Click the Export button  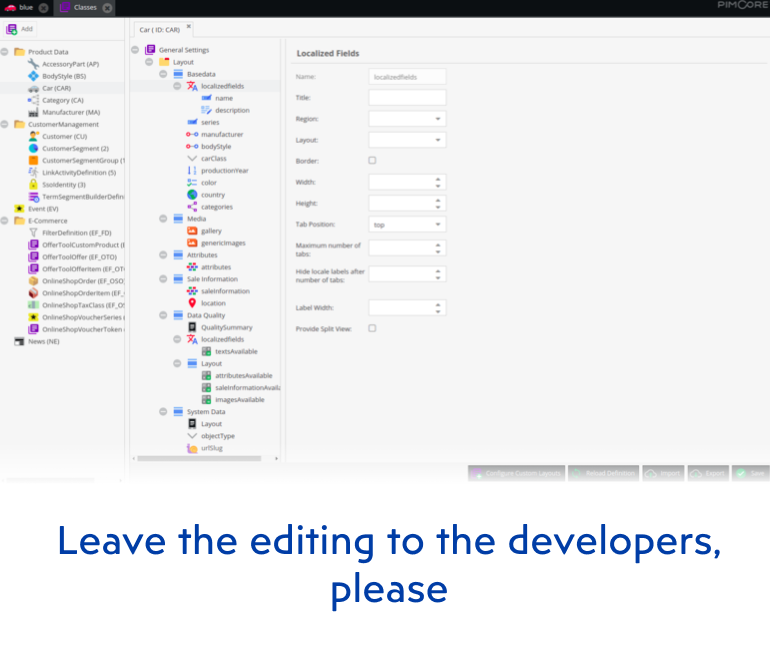[708, 473]
